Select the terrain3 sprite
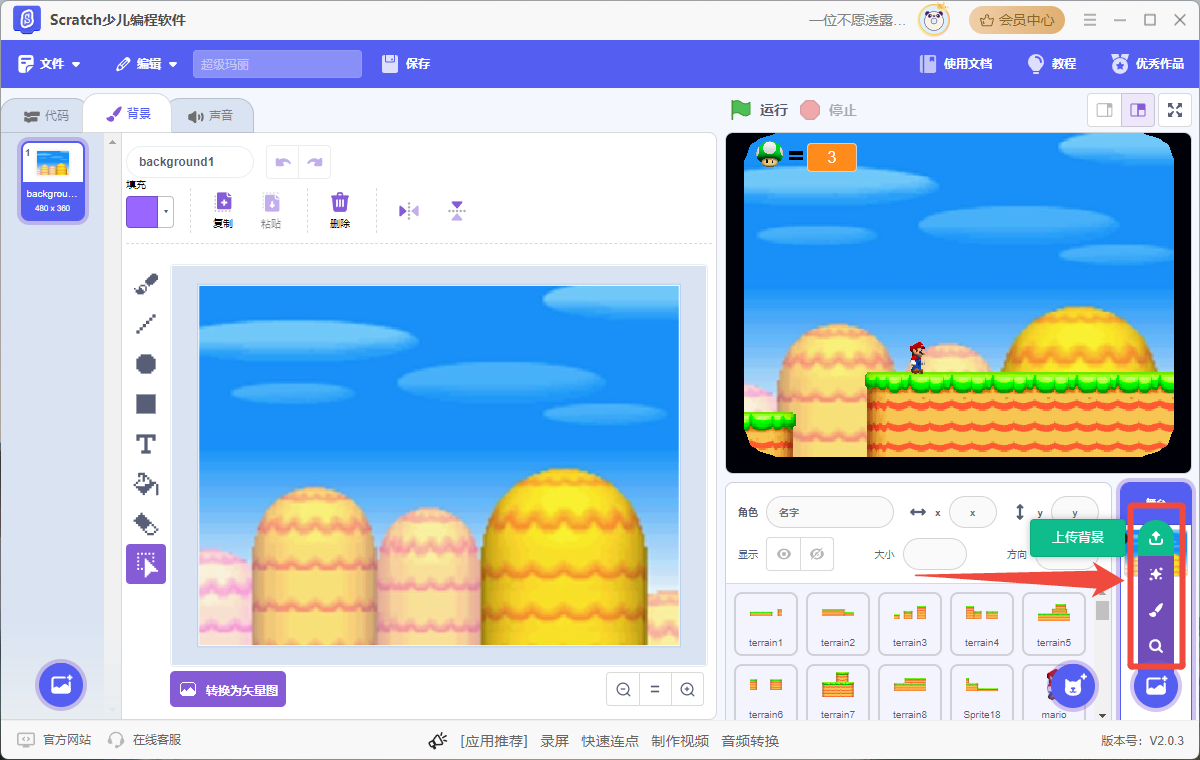Viewport: 1200px width, 760px height. [910, 624]
